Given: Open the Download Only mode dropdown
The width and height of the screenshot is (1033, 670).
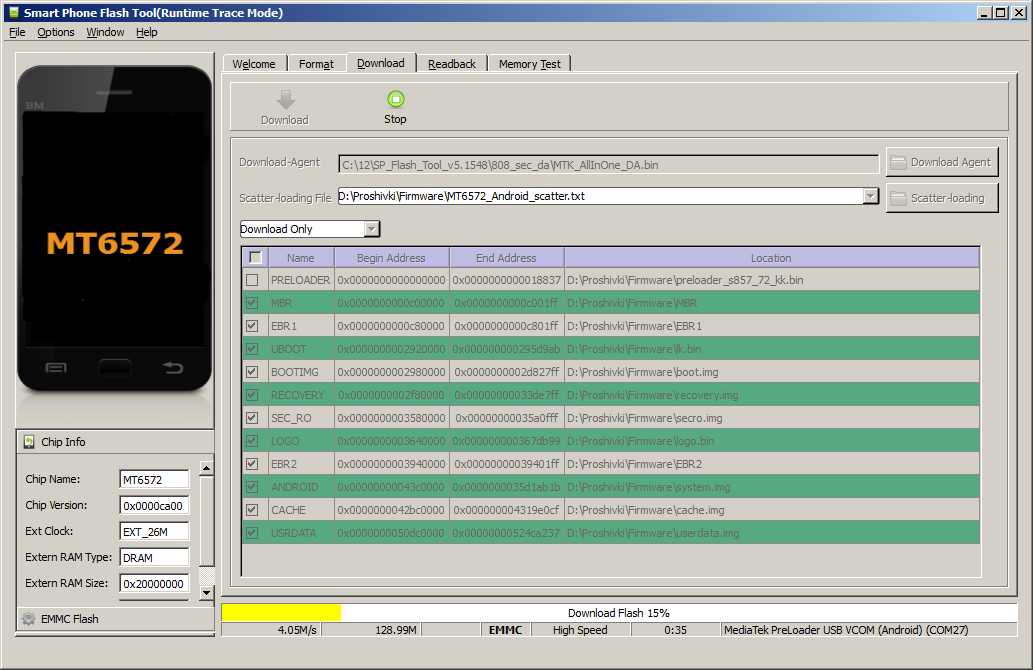Looking at the screenshot, I should tap(371, 229).
